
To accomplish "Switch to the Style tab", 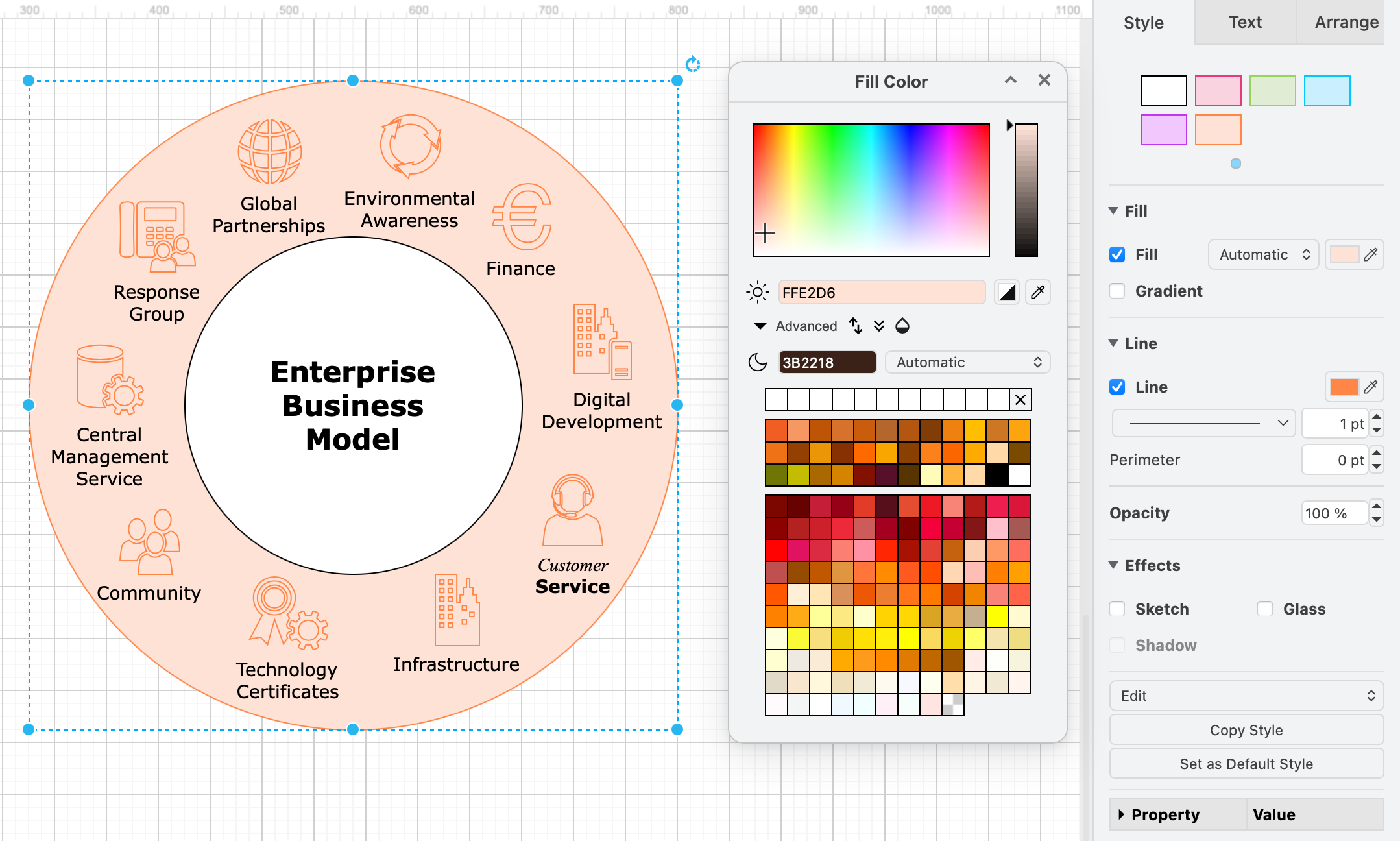I will point(1144,22).
